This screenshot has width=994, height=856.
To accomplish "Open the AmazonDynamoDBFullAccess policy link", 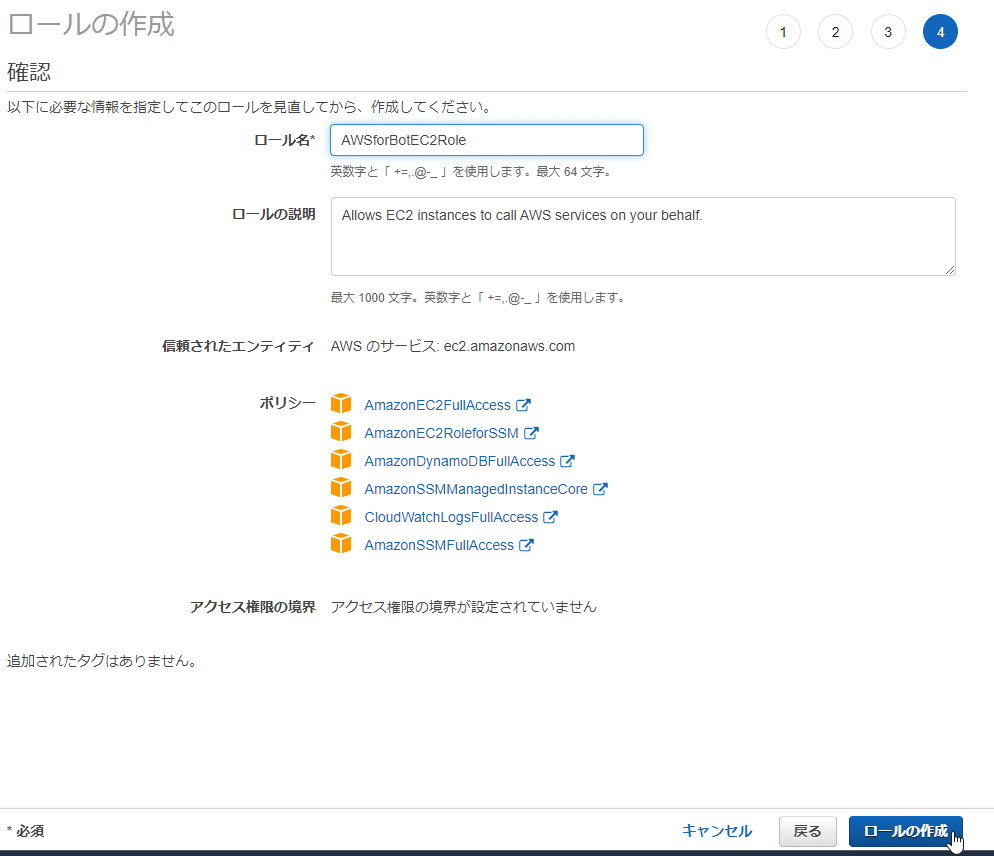I will (459, 460).
